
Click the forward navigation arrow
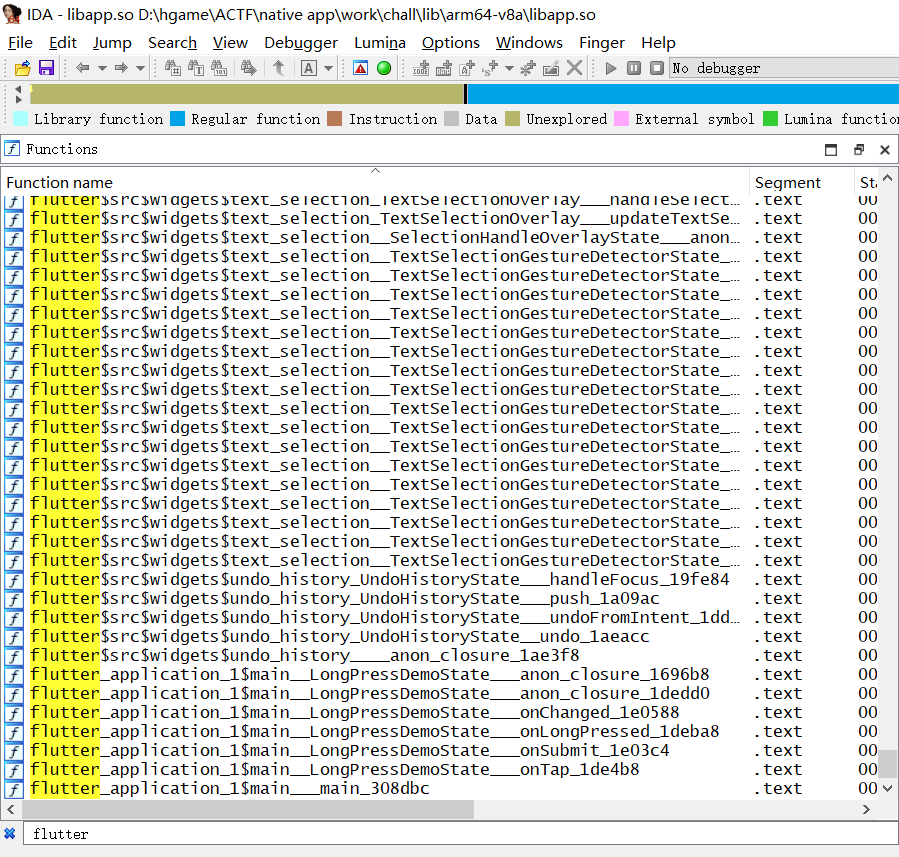[x=120, y=68]
